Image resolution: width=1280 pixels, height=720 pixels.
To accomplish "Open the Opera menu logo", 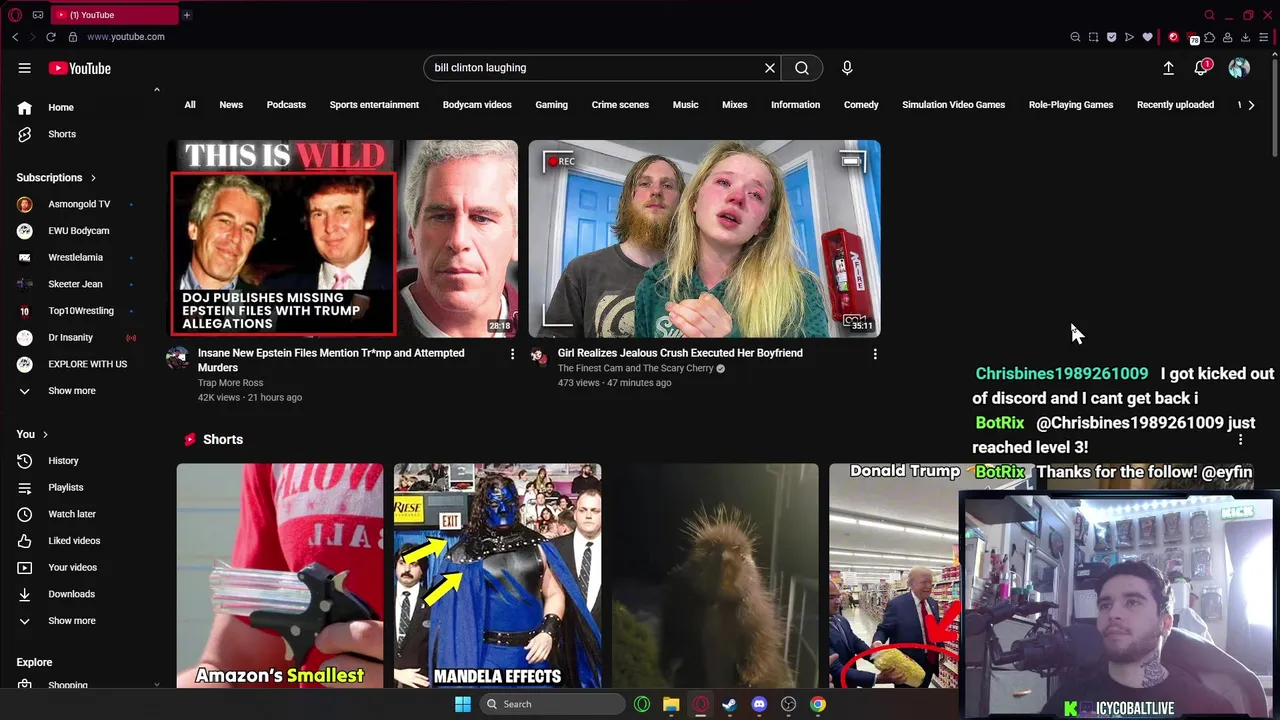I will click(15, 15).
